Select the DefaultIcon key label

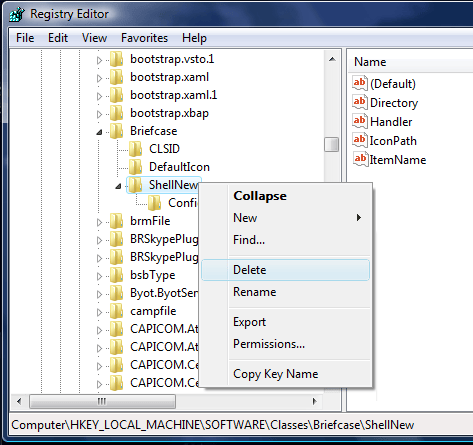pos(179,167)
